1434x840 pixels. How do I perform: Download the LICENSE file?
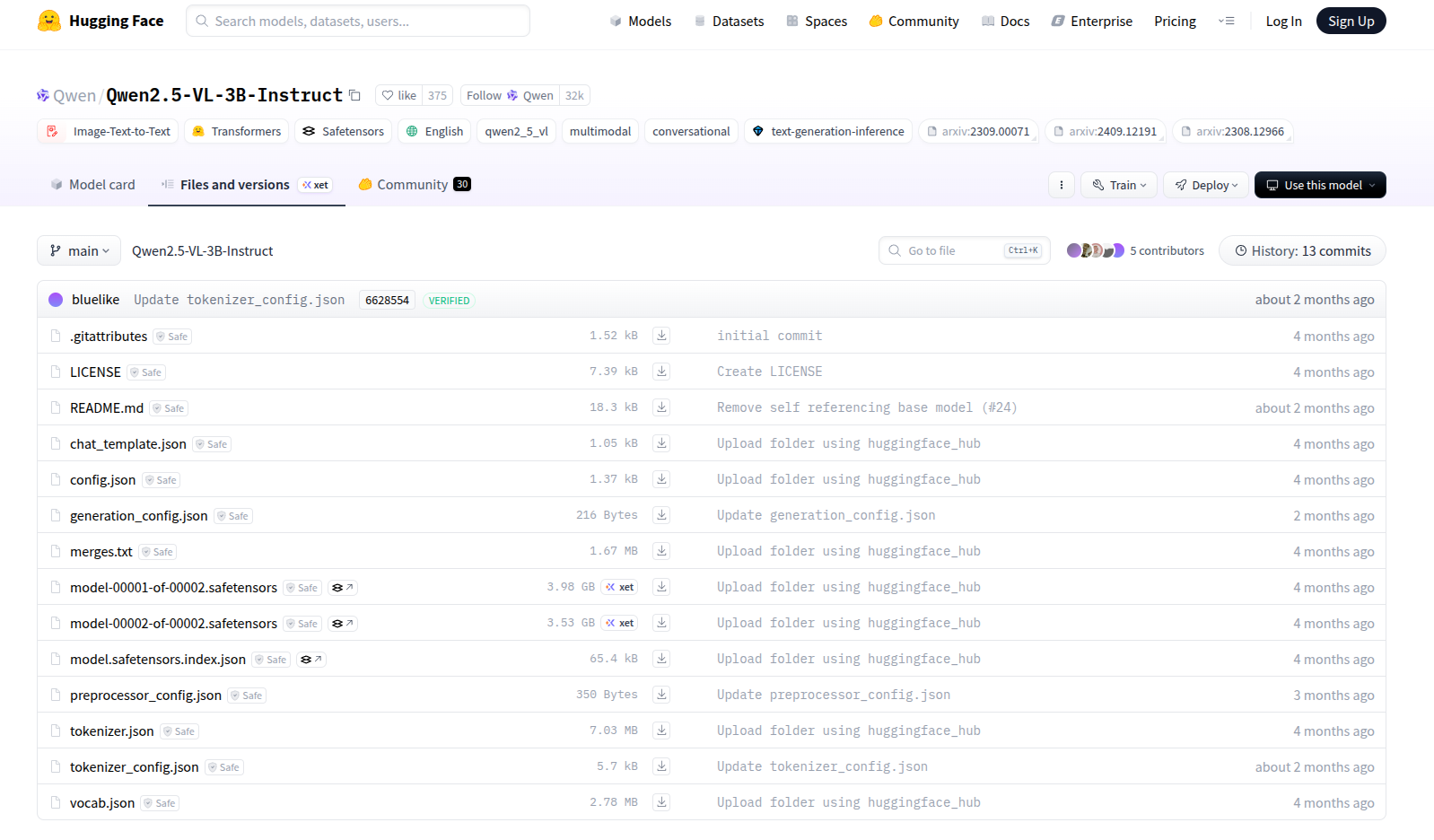pyautogui.click(x=661, y=372)
